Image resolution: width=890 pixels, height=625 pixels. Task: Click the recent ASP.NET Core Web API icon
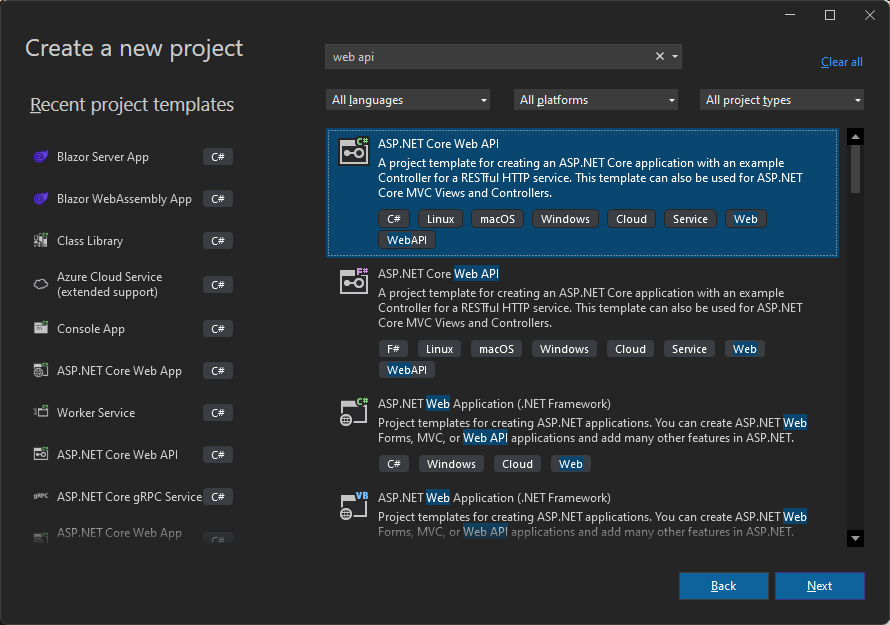pyautogui.click(x=41, y=454)
